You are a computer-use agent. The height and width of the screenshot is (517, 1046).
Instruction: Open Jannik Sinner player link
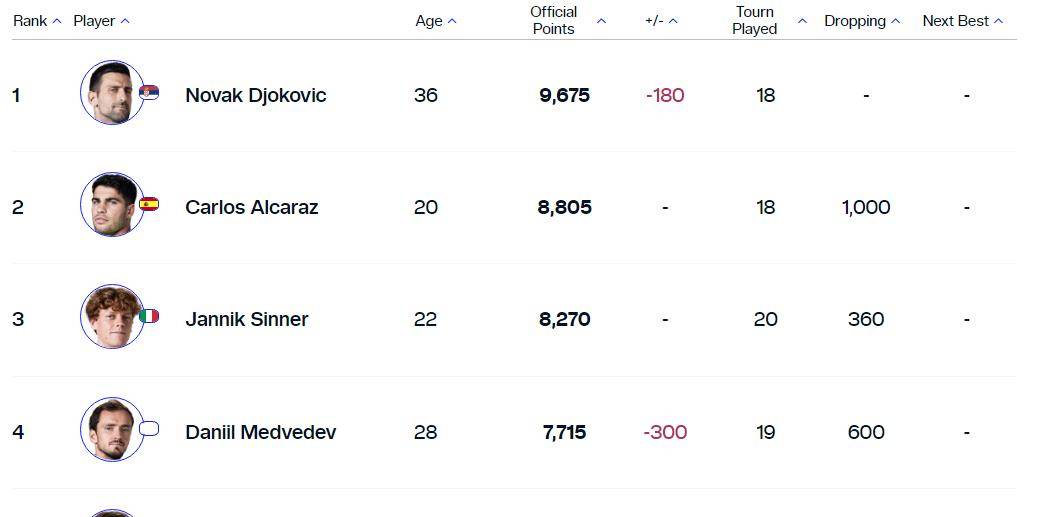tap(247, 319)
